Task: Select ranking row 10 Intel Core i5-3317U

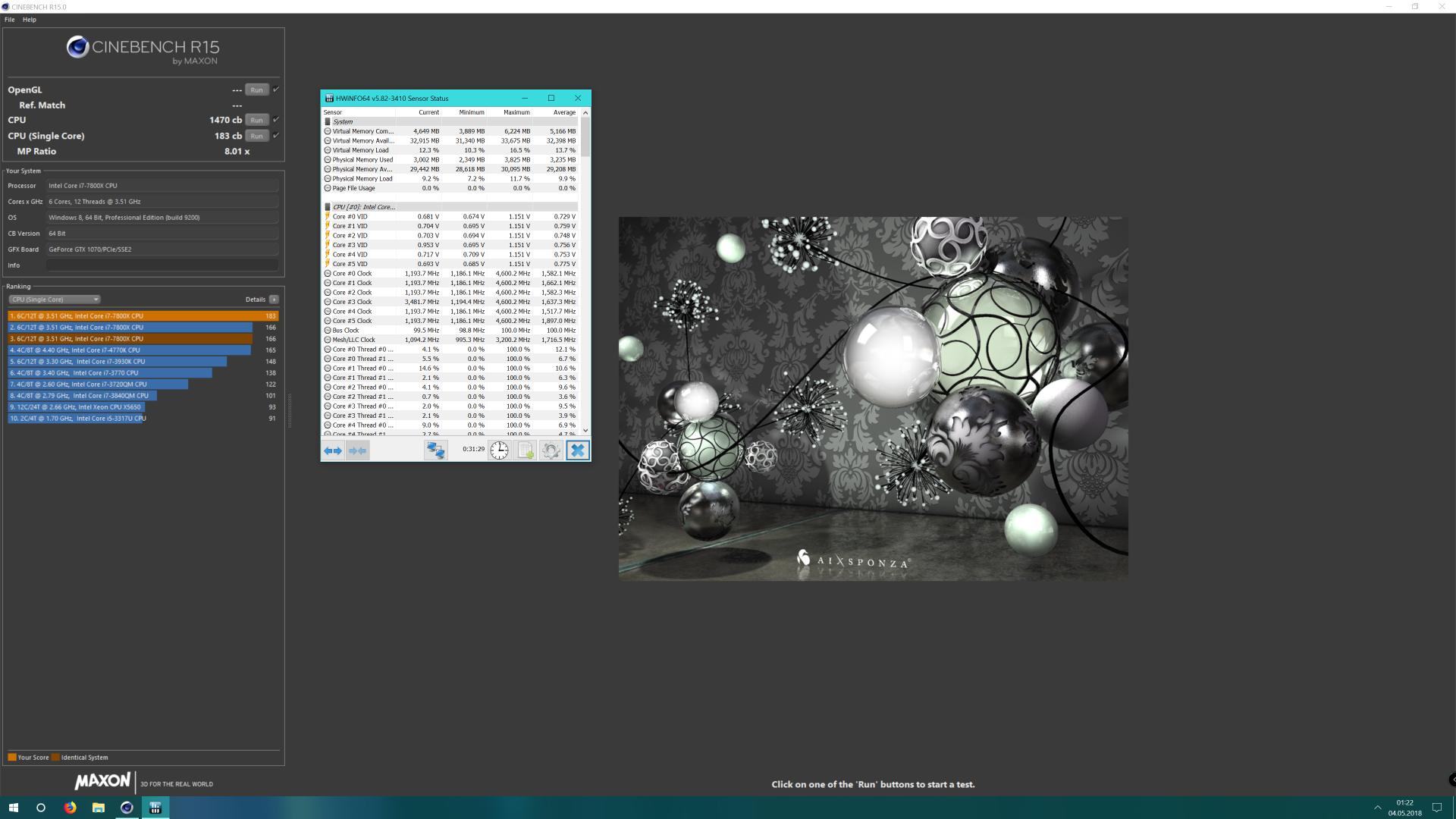Action: point(143,419)
